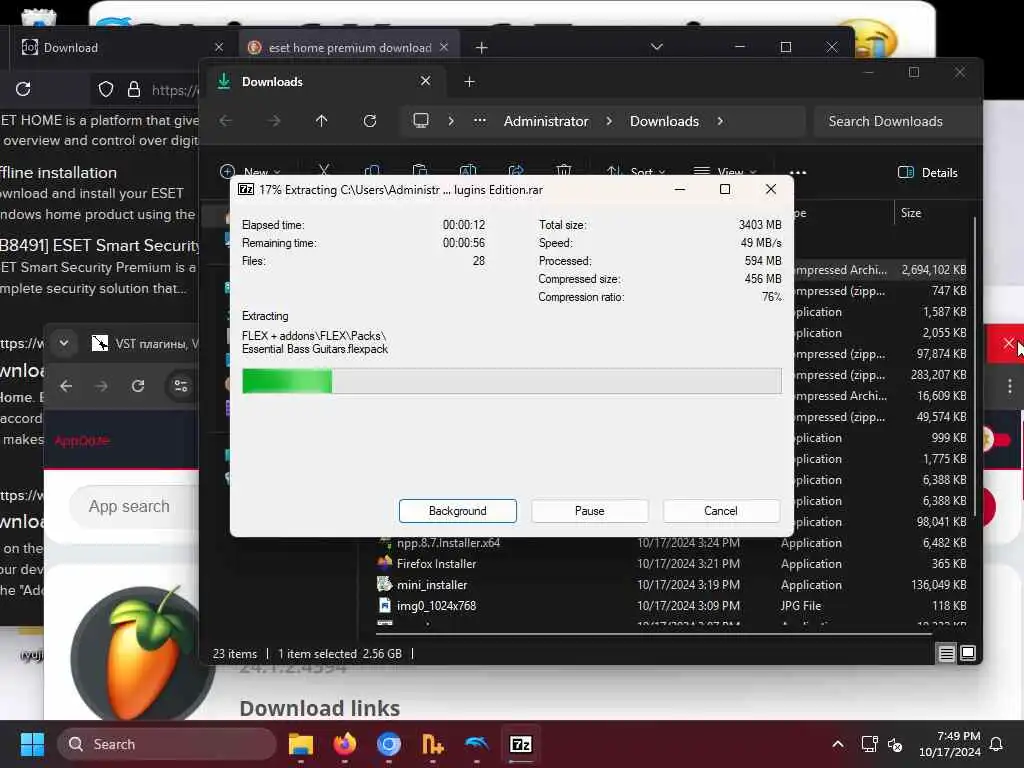Add new File Explorer tab
Viewport: 1024px width, 768px height.
(x=469, y=82)
